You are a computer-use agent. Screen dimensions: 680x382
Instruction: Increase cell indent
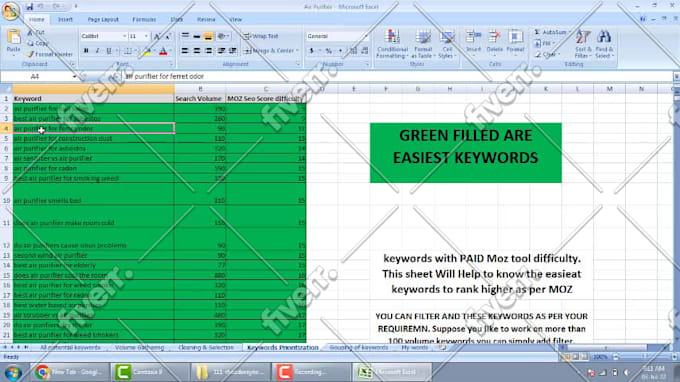(x=233, y=51)
